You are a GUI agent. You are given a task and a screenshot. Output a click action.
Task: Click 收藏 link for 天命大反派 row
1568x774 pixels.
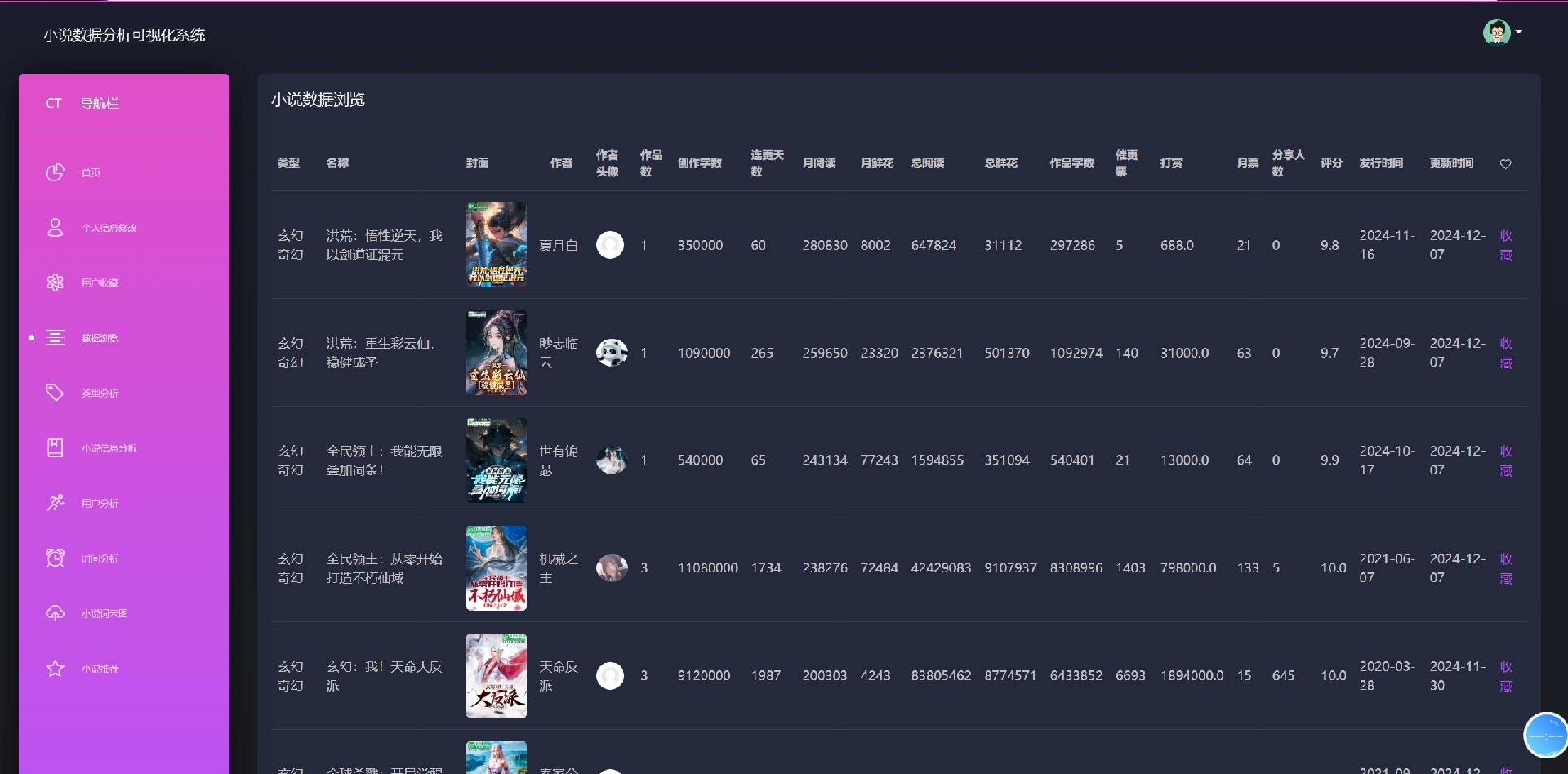click(x=1507, y=676)
